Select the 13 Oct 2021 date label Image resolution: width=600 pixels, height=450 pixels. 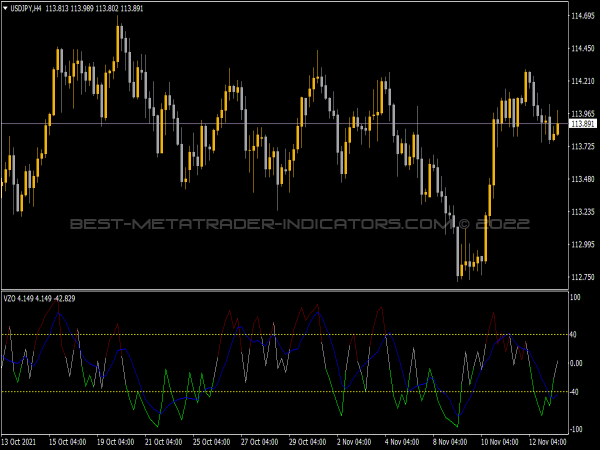[21, 441]
